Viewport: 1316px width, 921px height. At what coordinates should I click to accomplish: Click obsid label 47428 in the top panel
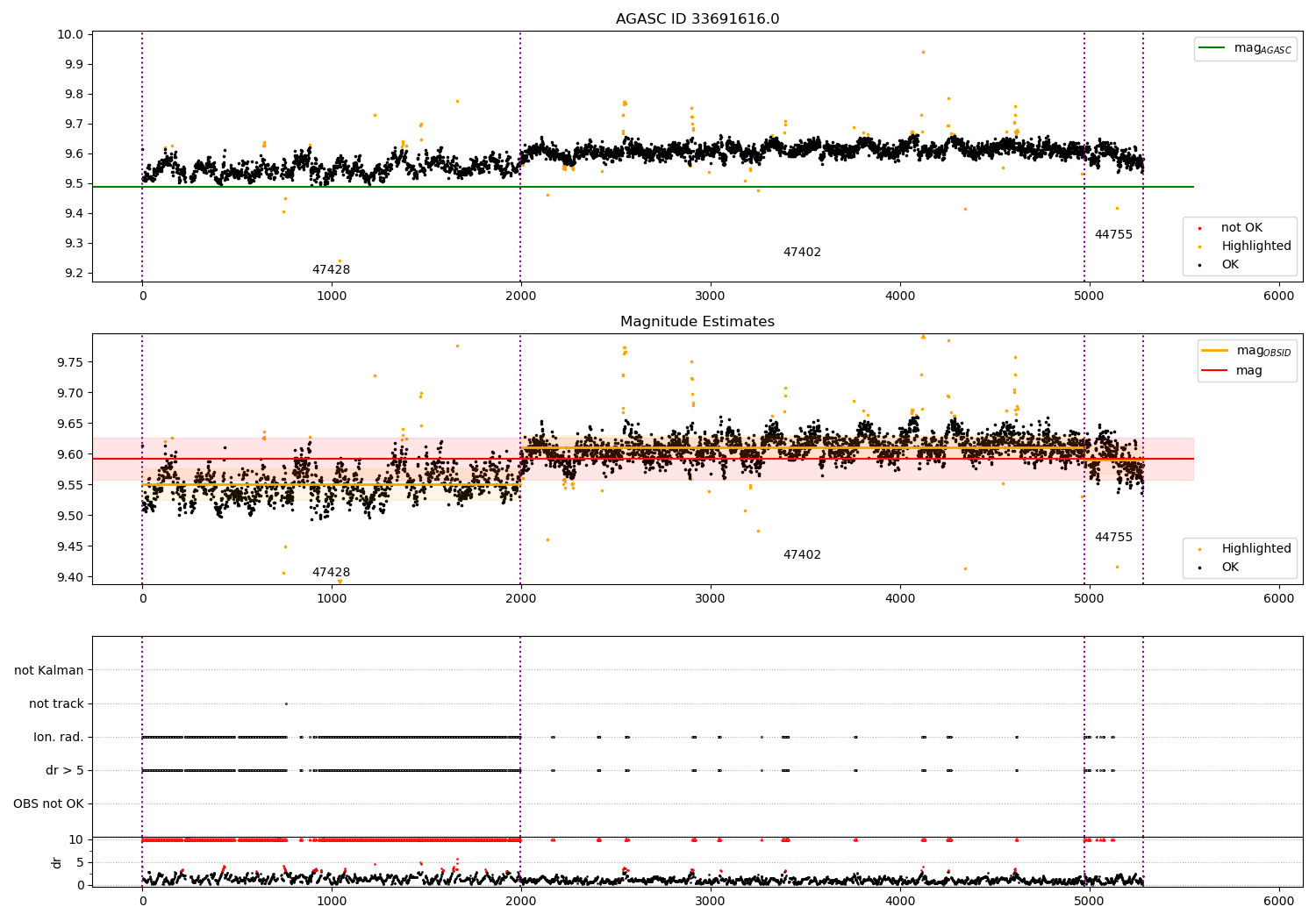tap(331, 270)
